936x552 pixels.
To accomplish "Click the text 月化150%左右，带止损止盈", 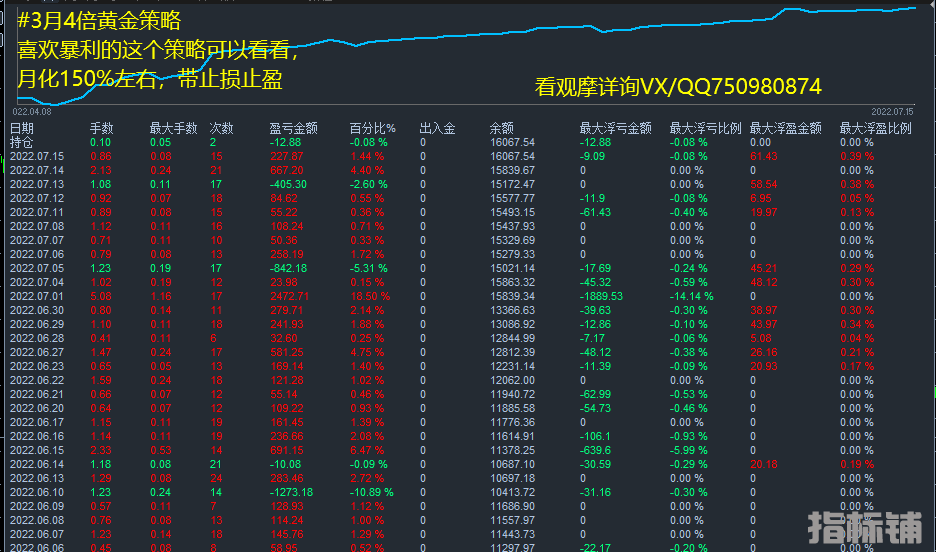I will click(x=150, y=79).
